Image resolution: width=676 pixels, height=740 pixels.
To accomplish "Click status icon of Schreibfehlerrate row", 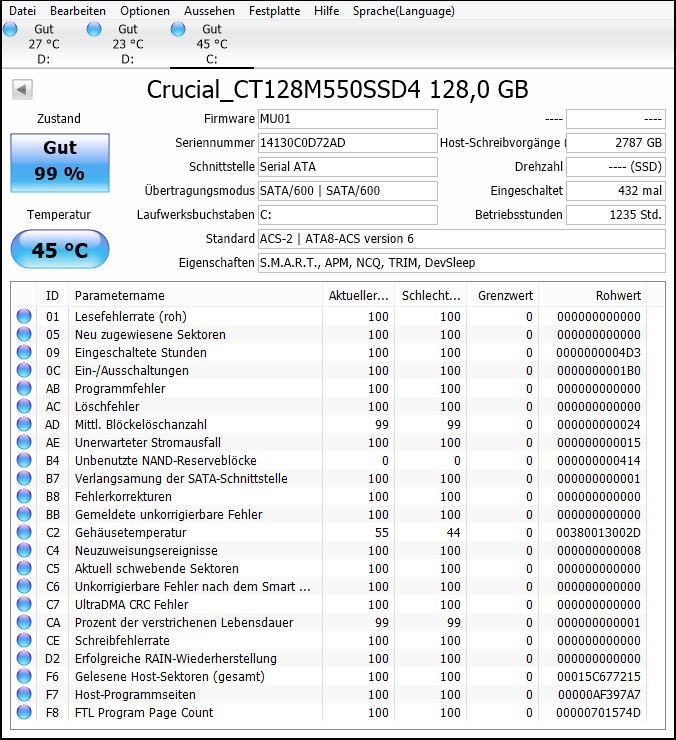I will [x=24, y=640].
